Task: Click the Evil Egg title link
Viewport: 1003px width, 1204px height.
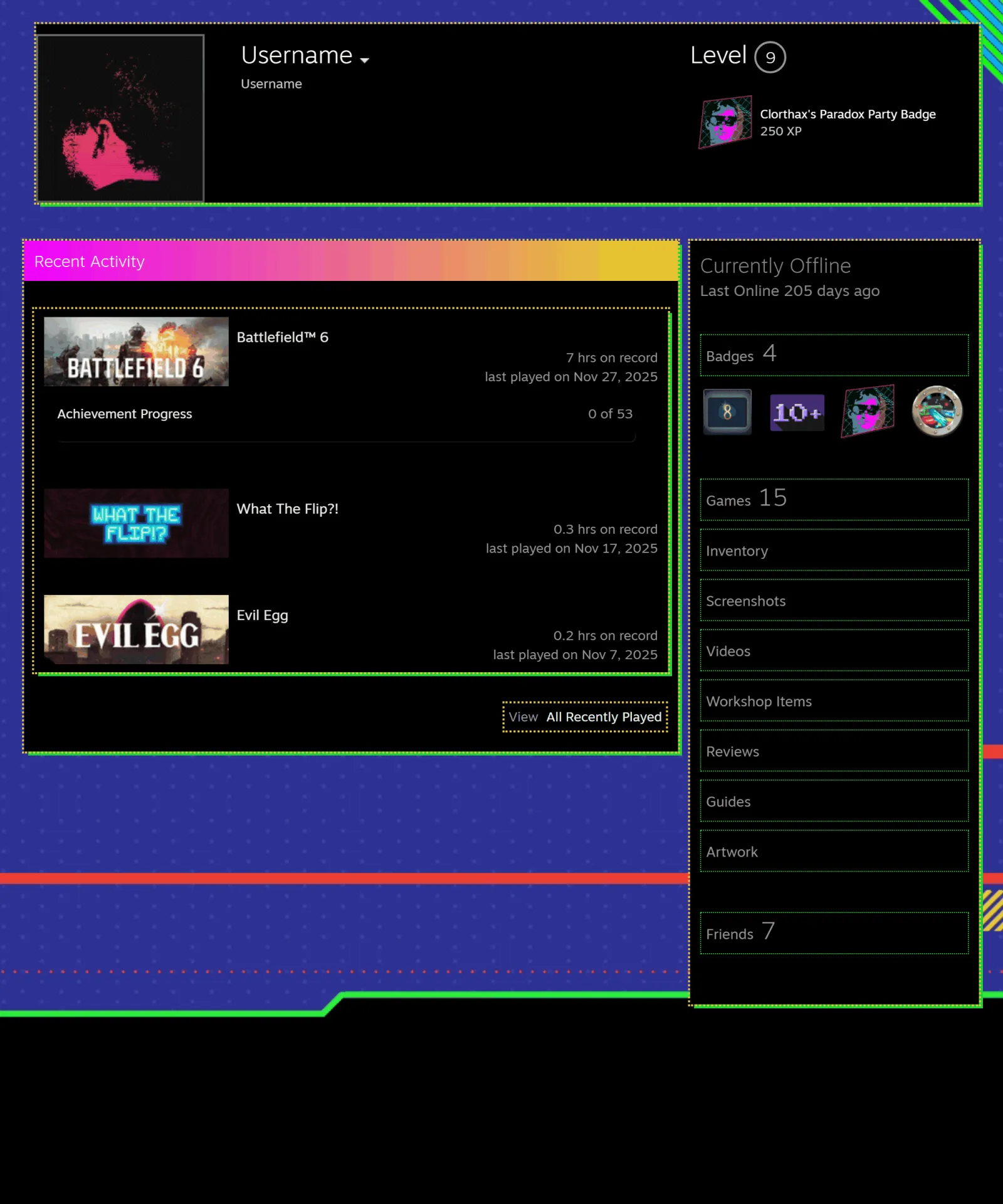Action: pyautogui.click(x=263, y=616)
